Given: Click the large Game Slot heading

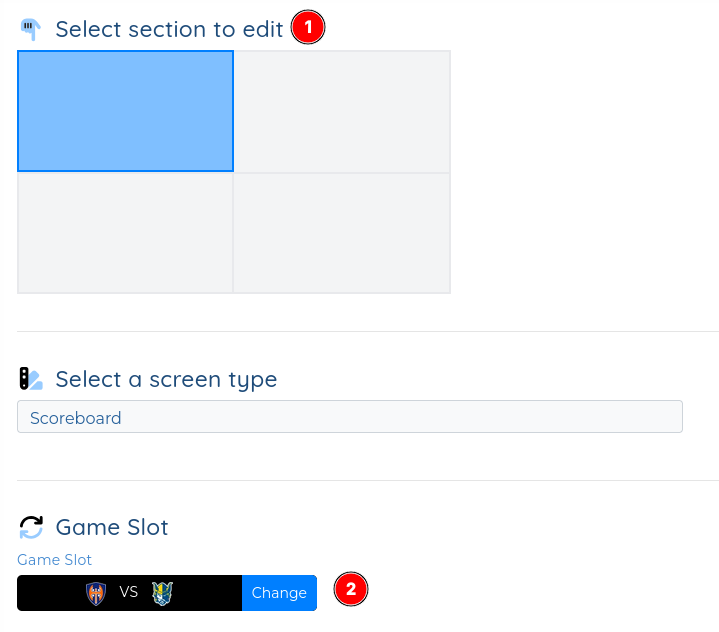Looking at the screenshot, I should point(112,527).
